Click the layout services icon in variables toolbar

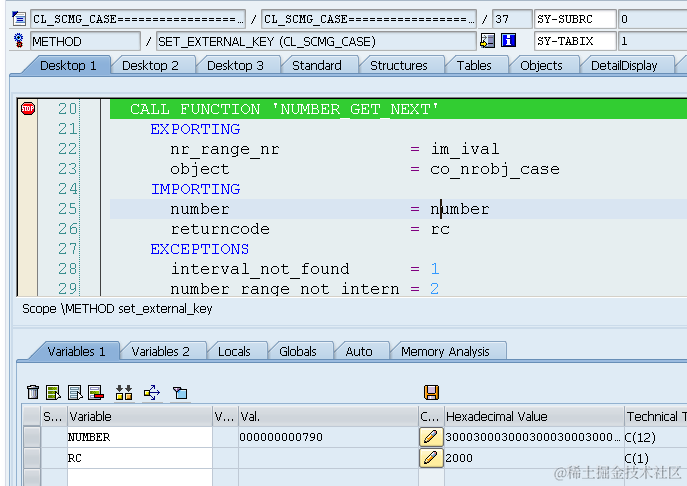[180, 392]
